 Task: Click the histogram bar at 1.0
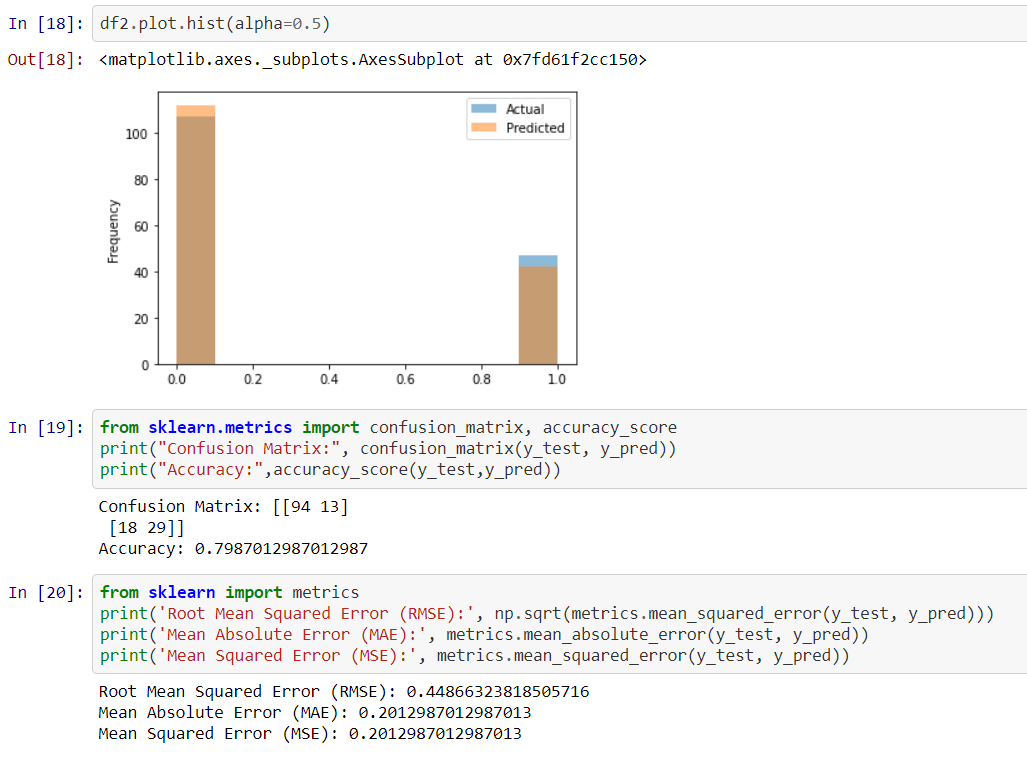point(538,310)
